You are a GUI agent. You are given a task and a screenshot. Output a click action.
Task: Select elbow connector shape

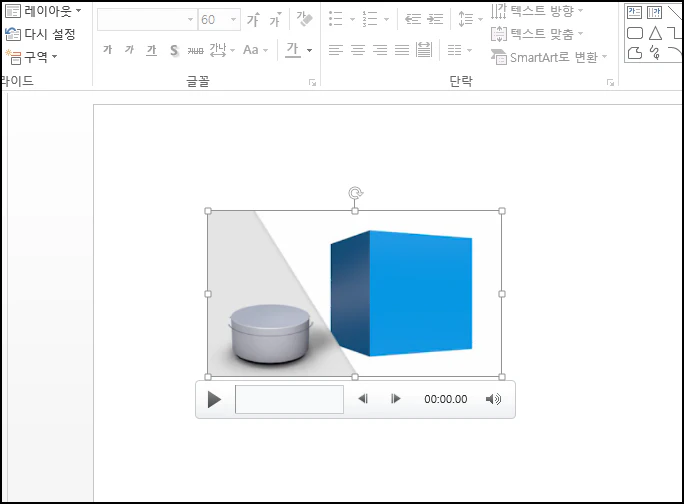click(x=674, y=33)
